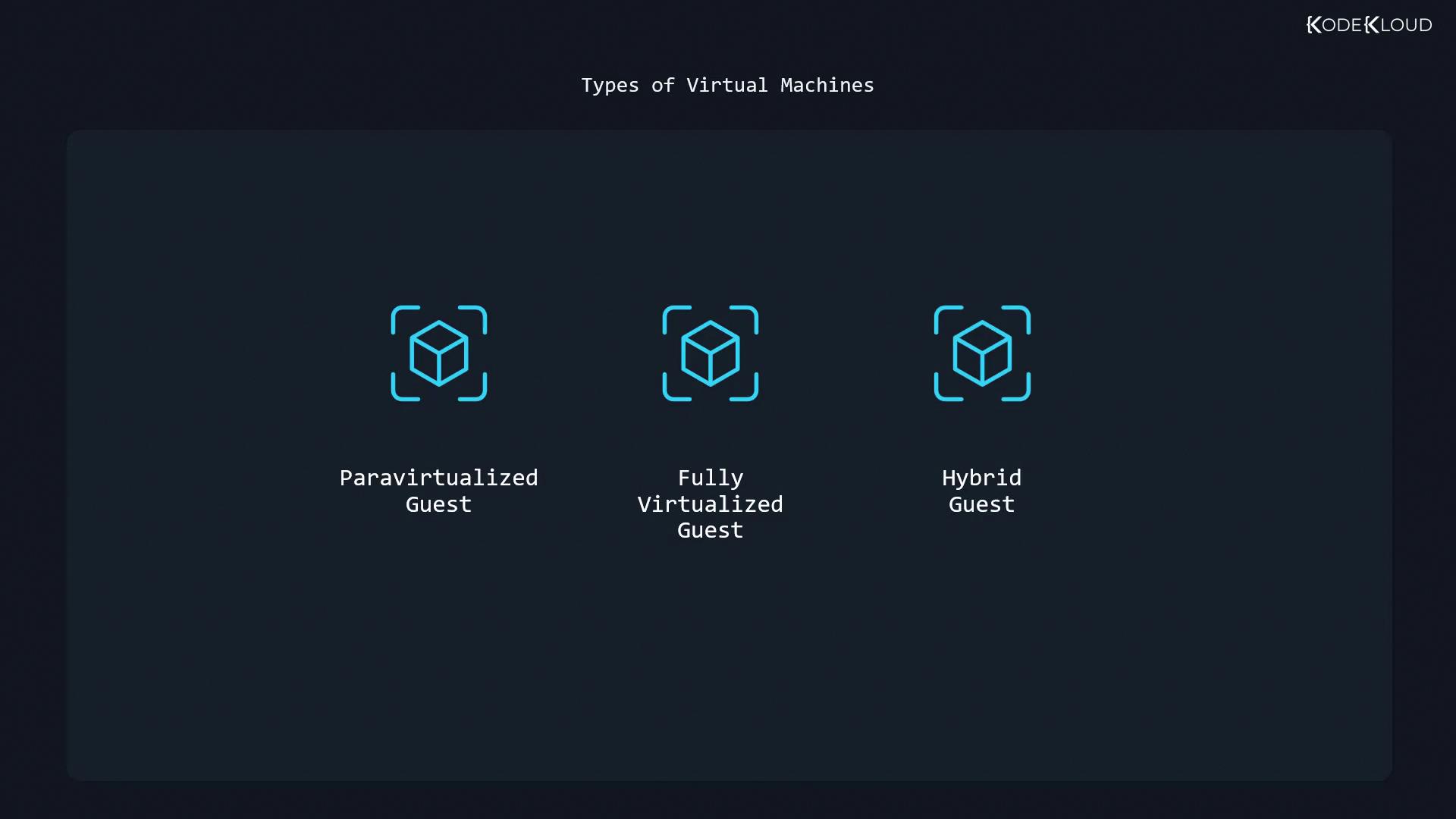Select the 'Types of Virtual Machines' title
The width and height of the screenshot is (1456, 819).
(x=727, y=85)
